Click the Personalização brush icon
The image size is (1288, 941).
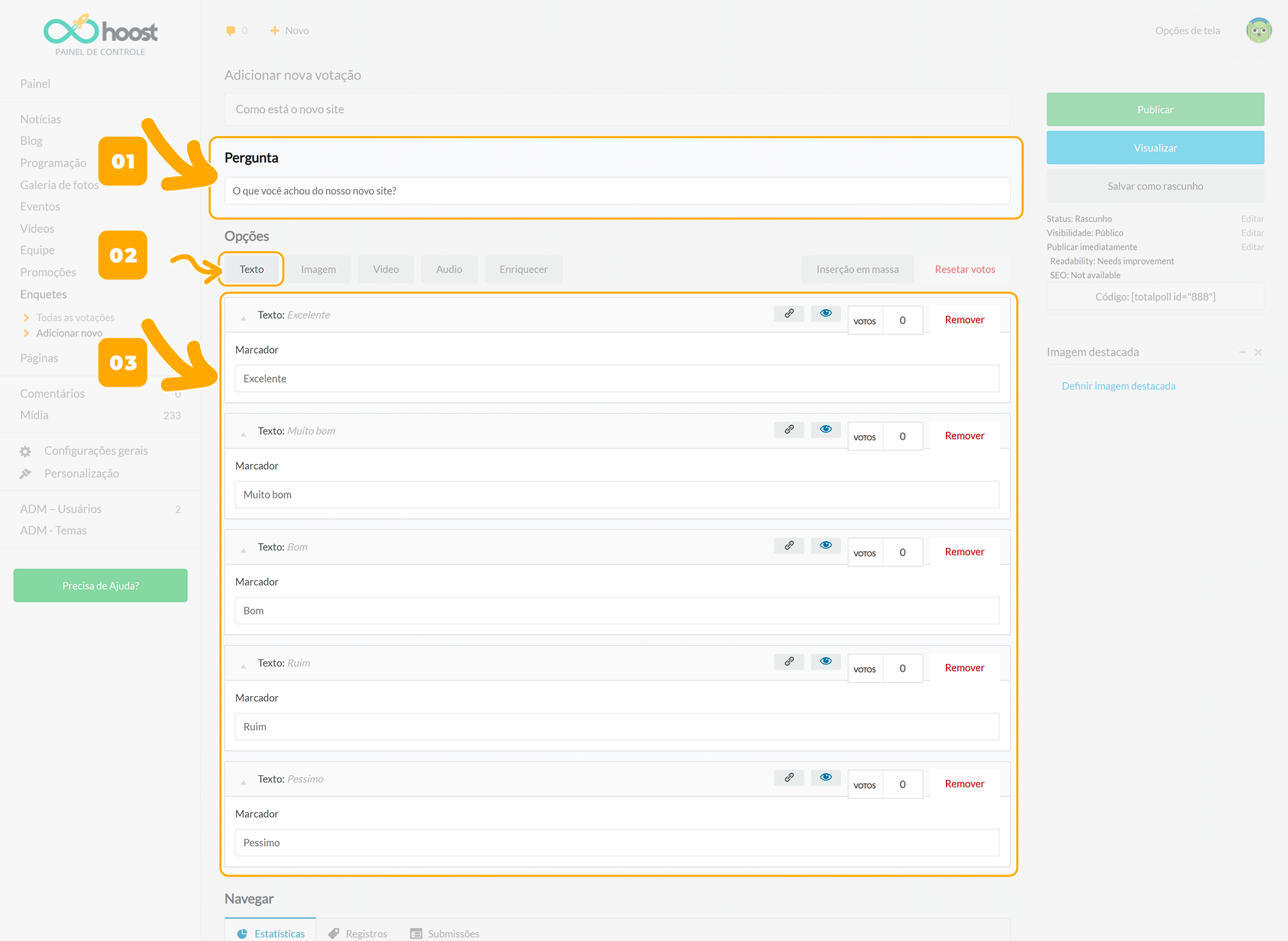(x=25, y=474)
